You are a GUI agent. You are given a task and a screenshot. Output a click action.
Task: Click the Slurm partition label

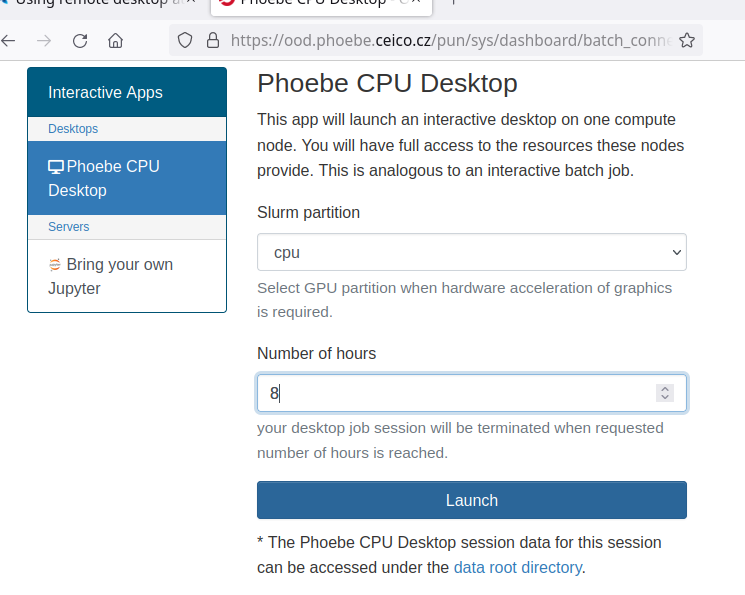pyautogui.click(x=308, y=212)
